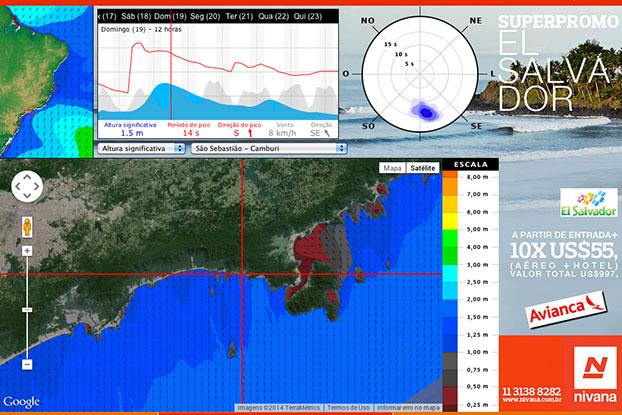The height and width of the screenshot is (415, 622).
Task: Click the Brazil overview map thumbnail
Action: pyautogui.click(x=46, y=82)
